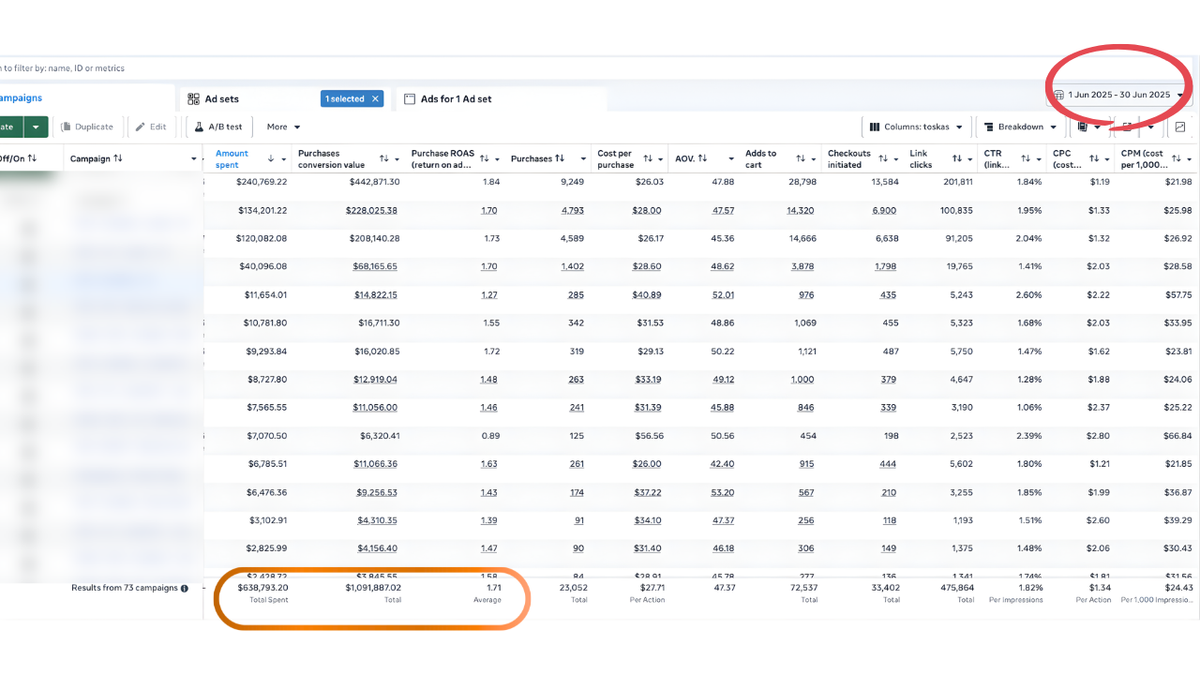1200x675 pixels.
Task: Click the Charts icon button
Action: point(1180,127)
